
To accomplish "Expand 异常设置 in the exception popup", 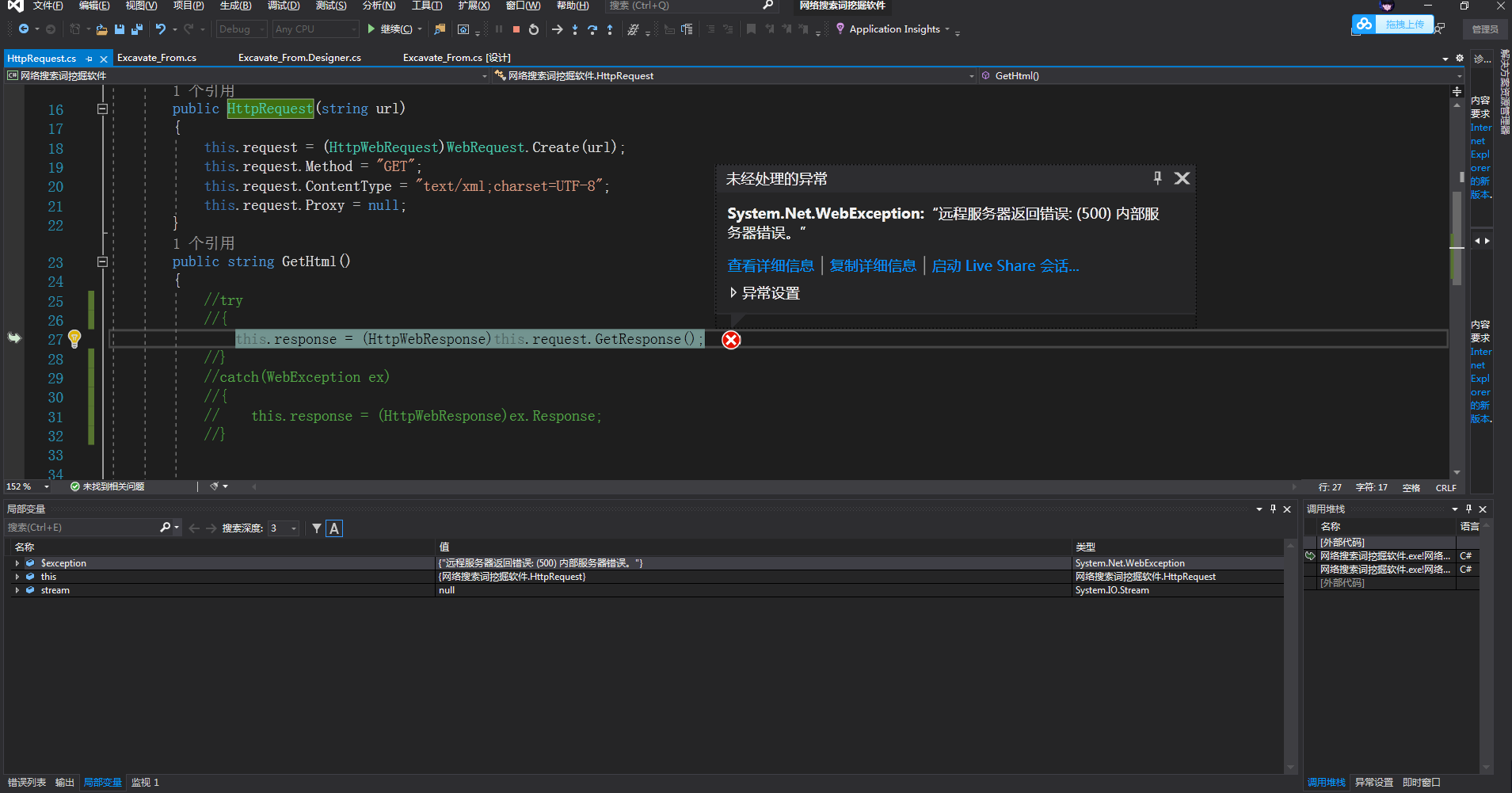I will pyautogui.click(x=733, y=293).
